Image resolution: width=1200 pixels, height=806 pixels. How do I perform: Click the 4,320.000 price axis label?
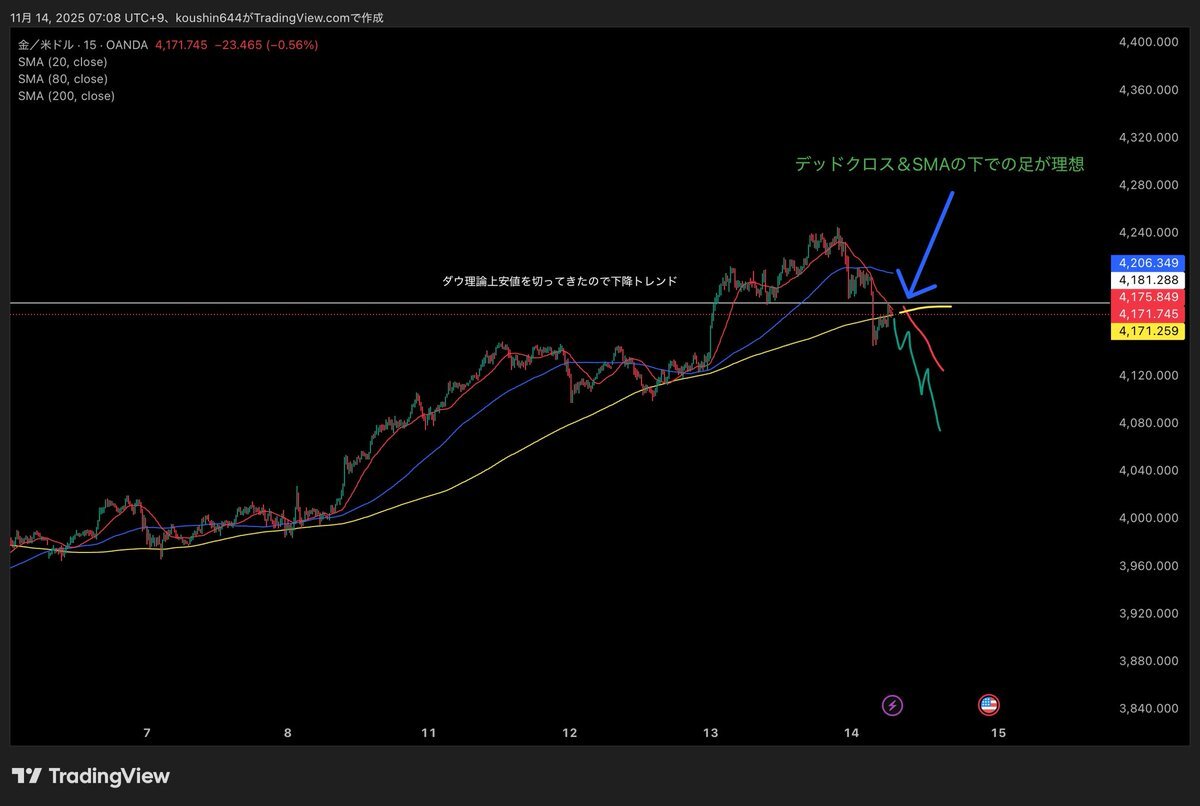click(x=1148, y=137)
